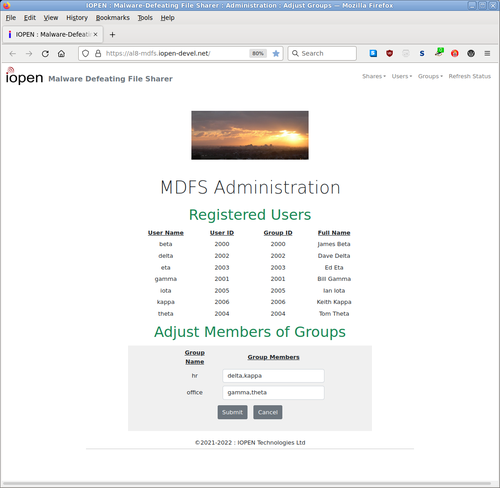Open the Bookmarks menu
The width and height of the screenshot is (500, 488).
click(113, 18)
